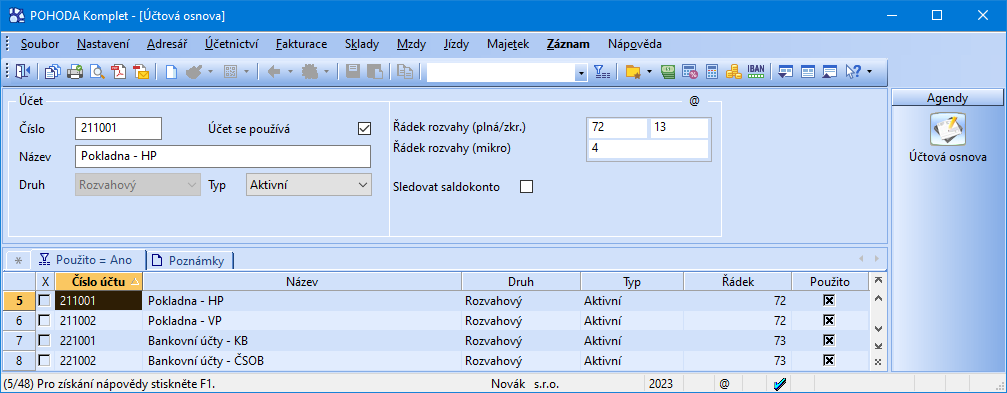
Task: Open print preview magnifier icon
Action: point(97,72)
